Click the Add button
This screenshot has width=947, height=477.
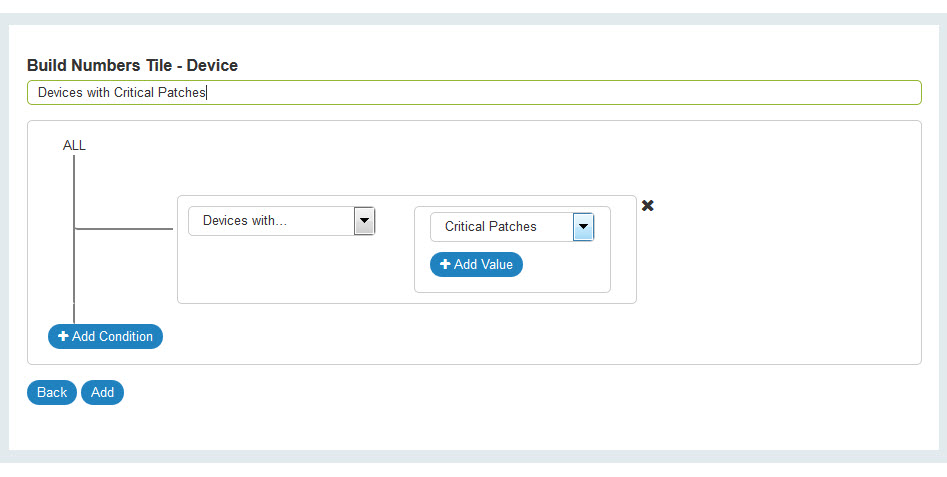pyautogui.click(x=102, y=392)
